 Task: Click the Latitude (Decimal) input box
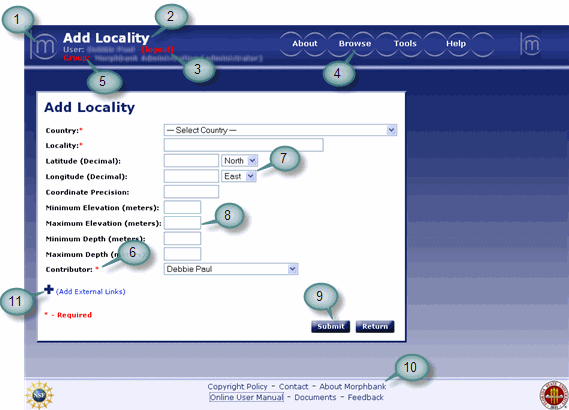pos(191,160)
